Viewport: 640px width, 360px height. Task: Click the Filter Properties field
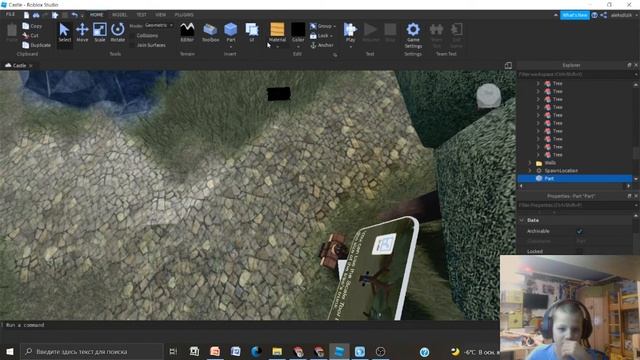pos(575,205)
